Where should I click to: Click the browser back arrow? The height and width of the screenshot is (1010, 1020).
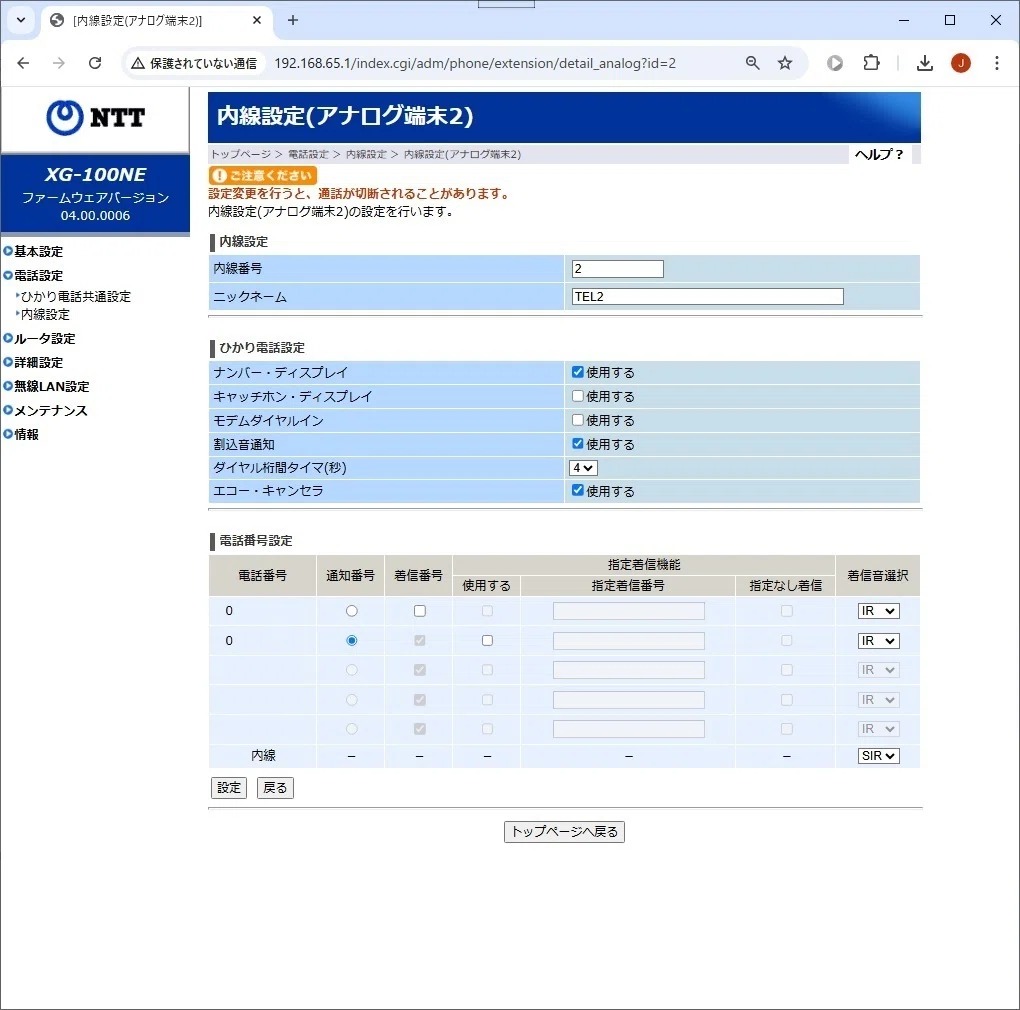(23, 63)
